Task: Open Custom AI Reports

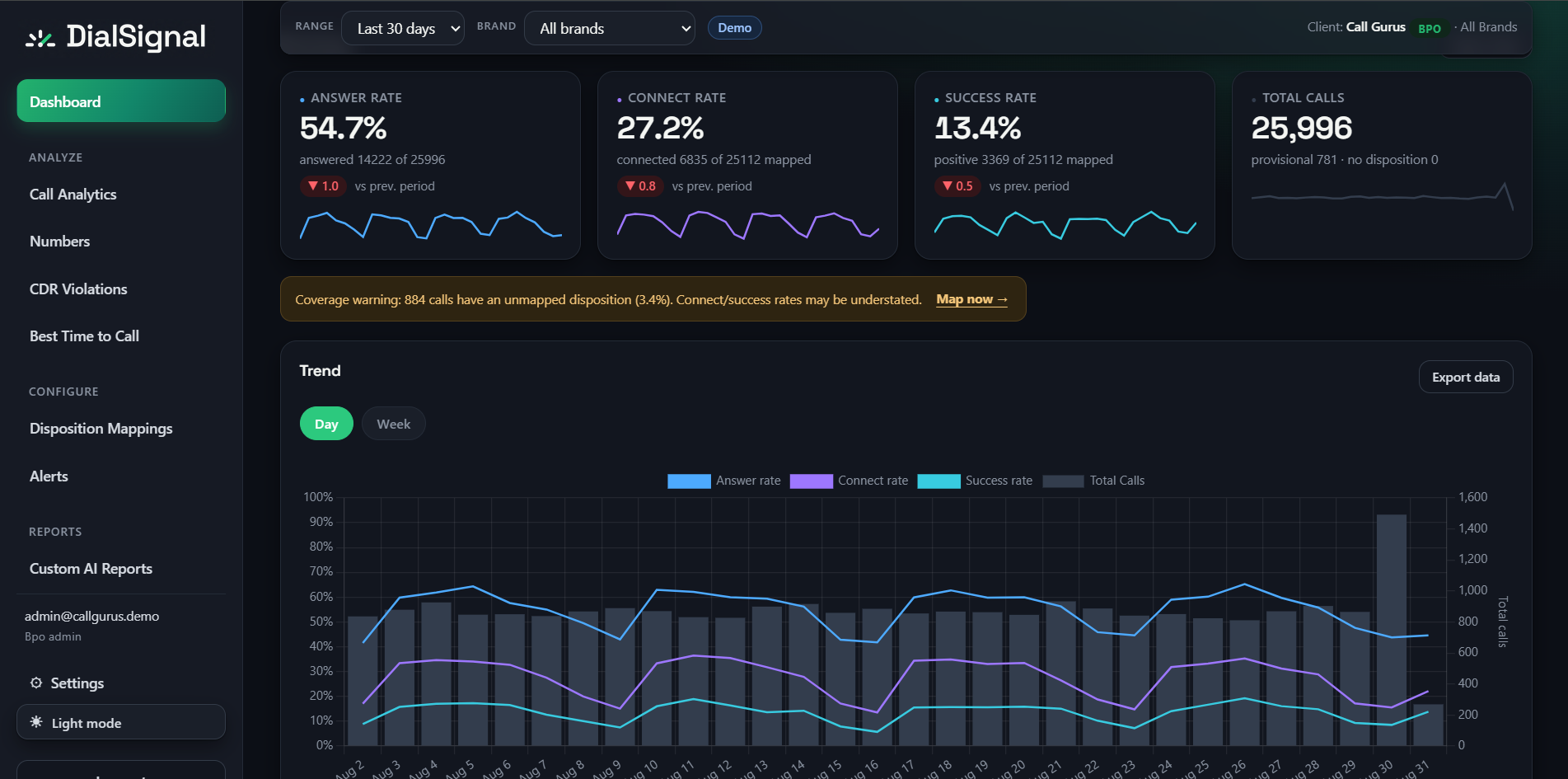Action: [91, 569]
